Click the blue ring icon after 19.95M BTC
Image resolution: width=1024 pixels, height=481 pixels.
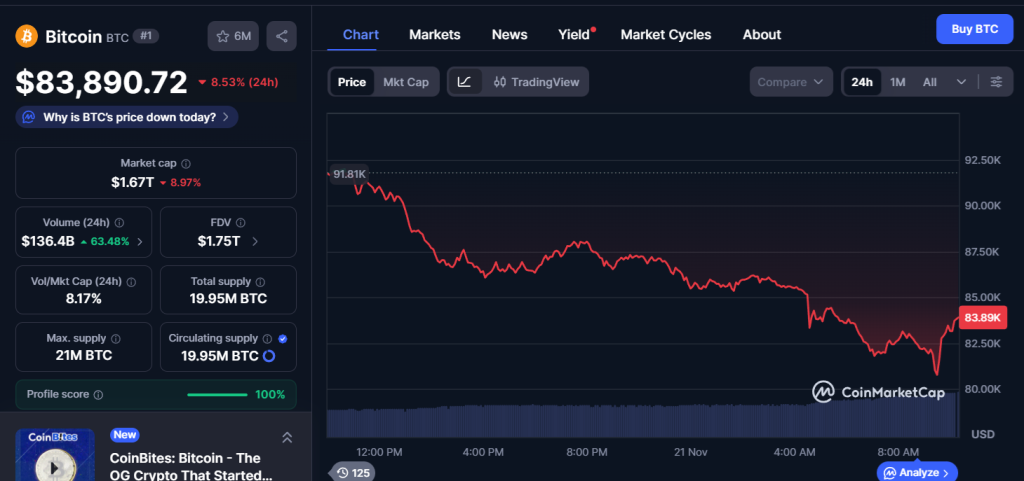click(x=268, y=356)
